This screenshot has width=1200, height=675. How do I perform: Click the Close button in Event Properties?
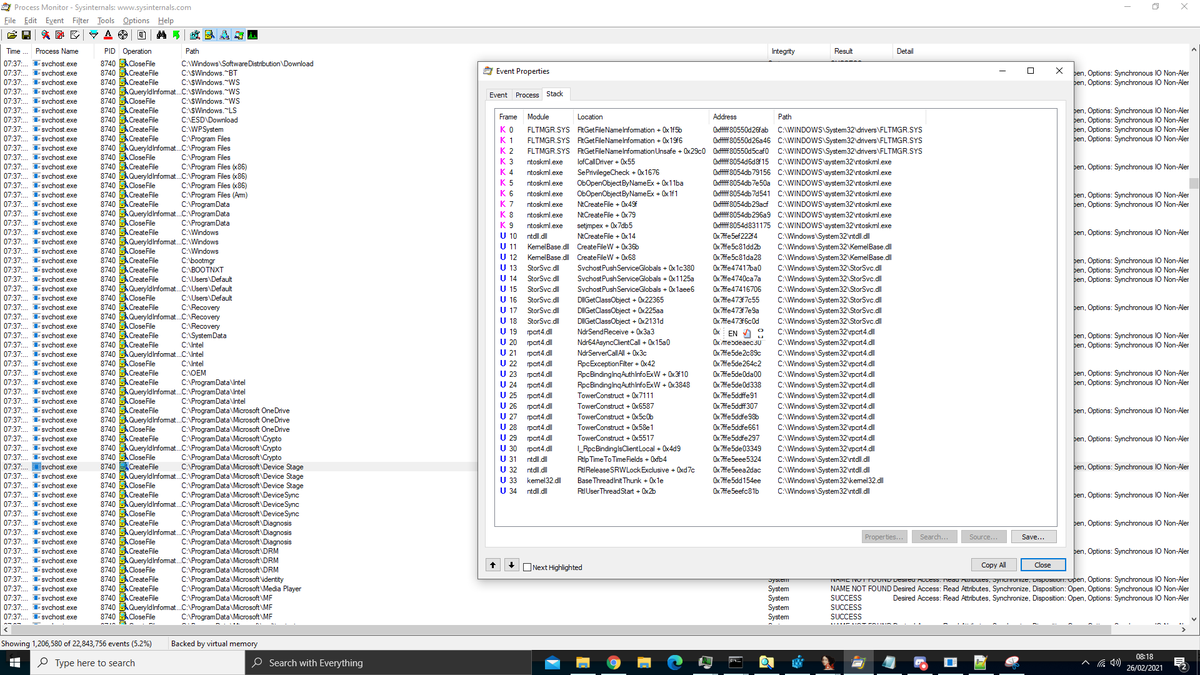tap(1042, 565)
